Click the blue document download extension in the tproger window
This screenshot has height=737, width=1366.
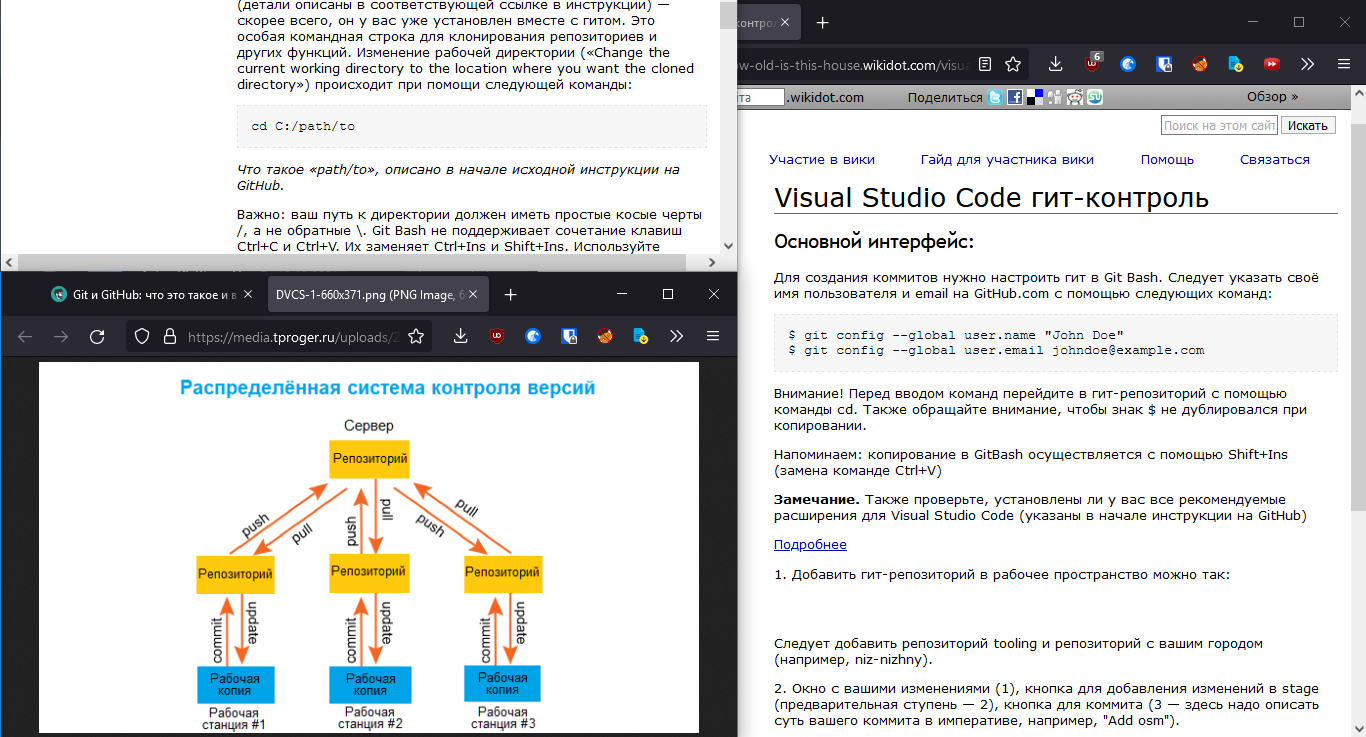[x=640, y=337]
